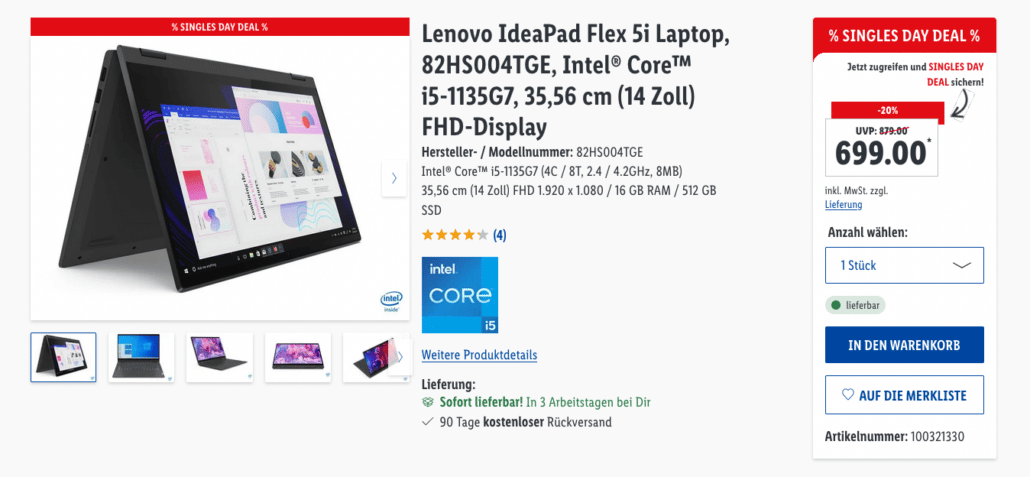Open the (4) reviews count link
Image resolution: width=1030 pixels, height=477 pixels.
499,235
